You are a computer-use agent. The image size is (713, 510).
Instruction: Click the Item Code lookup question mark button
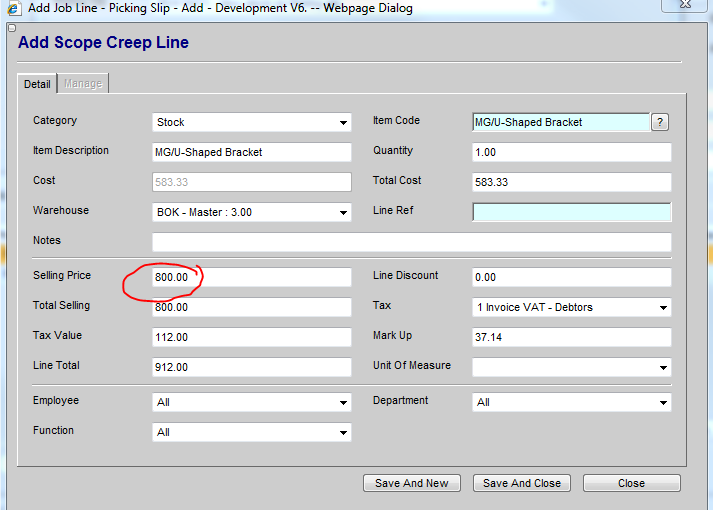[660, 122]
